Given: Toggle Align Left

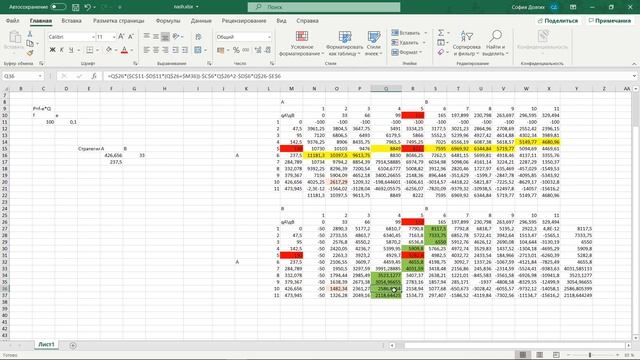Looking at the screenshot, I should 147,50.
